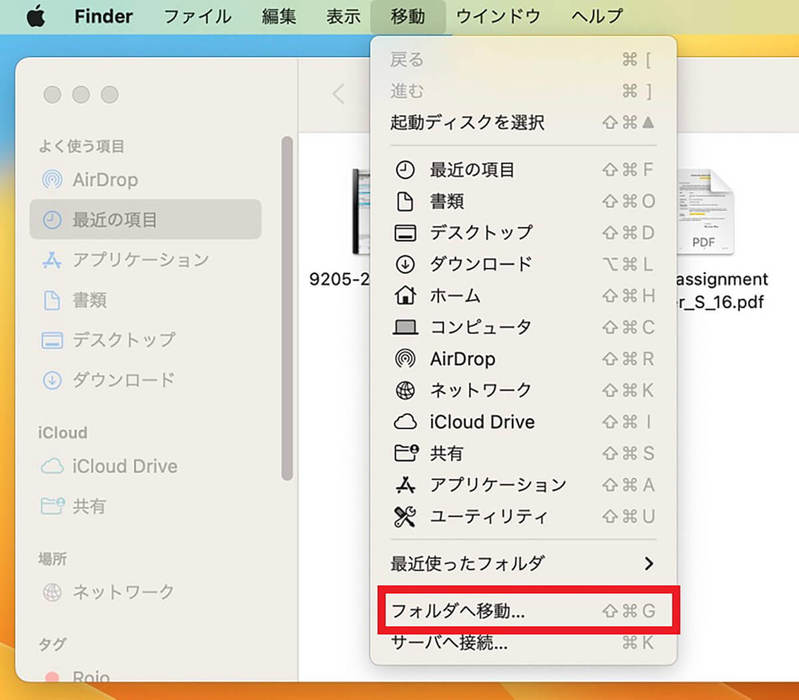
Task: Click the iCloud sidebar section header
Action: (x=63, y=433)
